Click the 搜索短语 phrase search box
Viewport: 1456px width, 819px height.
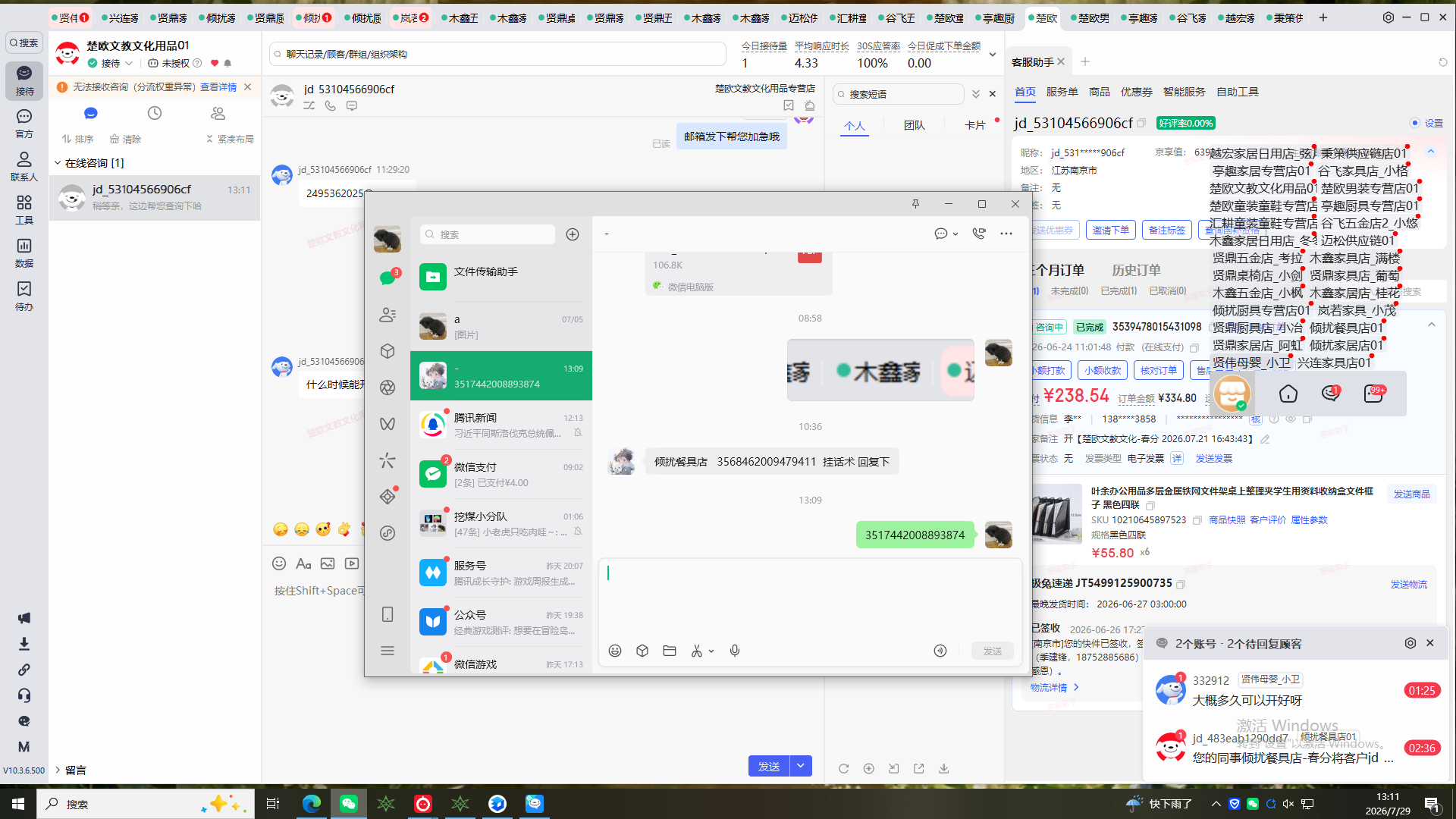[899, 94]
